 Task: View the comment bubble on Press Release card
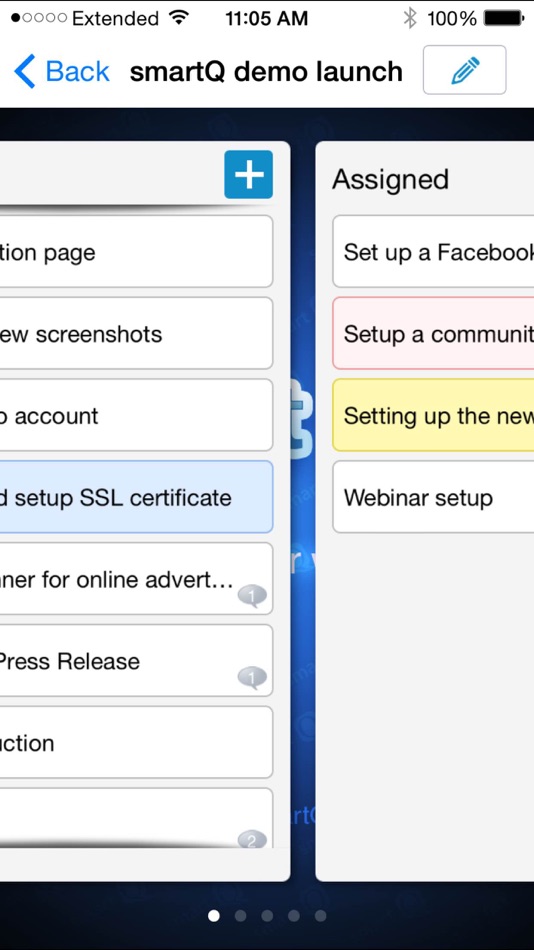point(252,677)
